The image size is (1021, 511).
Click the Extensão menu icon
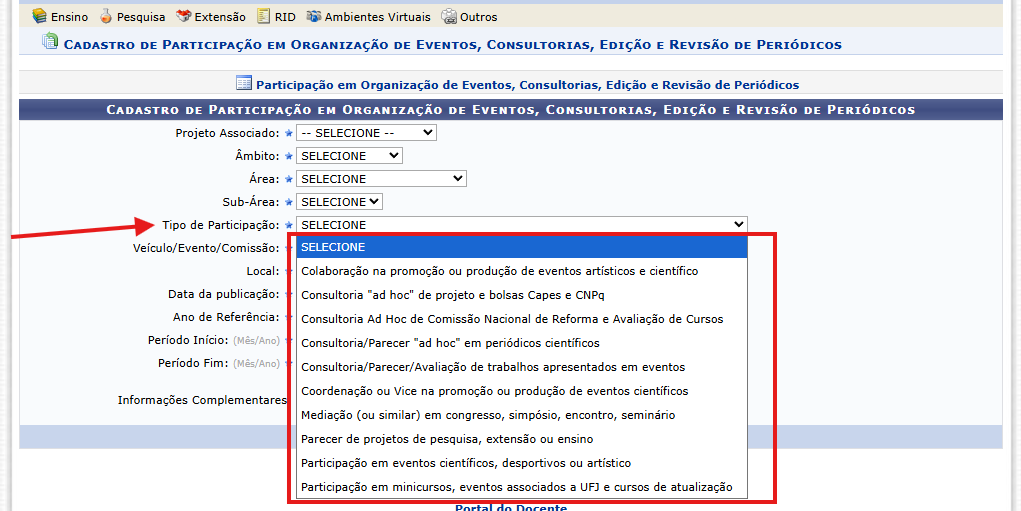coord(184,16)
